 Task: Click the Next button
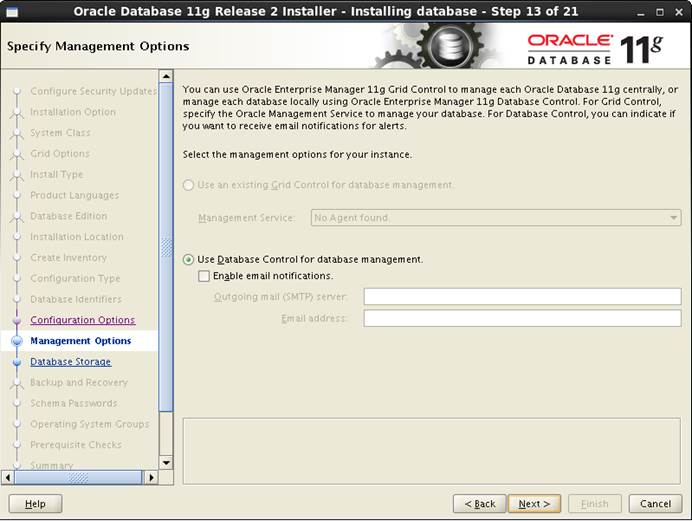[x=534, y=504]
